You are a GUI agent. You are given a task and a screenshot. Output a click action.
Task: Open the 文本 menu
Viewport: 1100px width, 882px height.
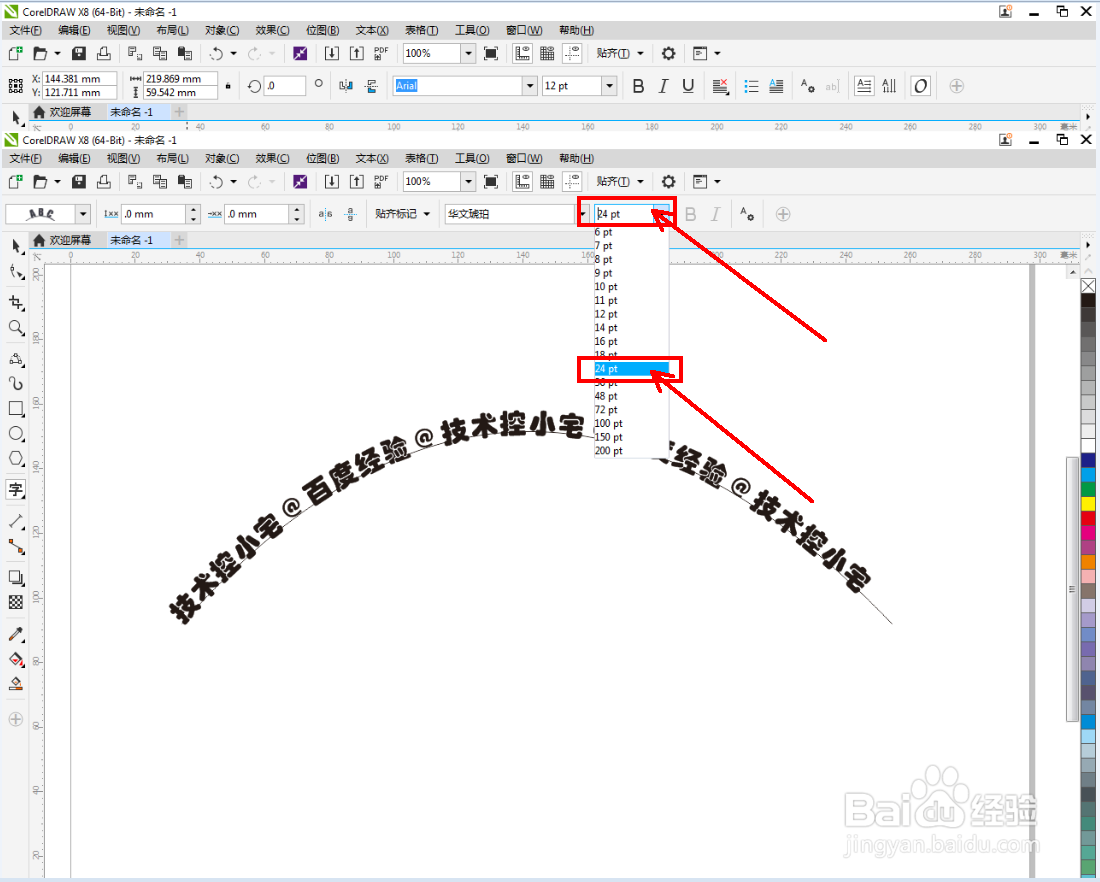click(x=370, y=157)
